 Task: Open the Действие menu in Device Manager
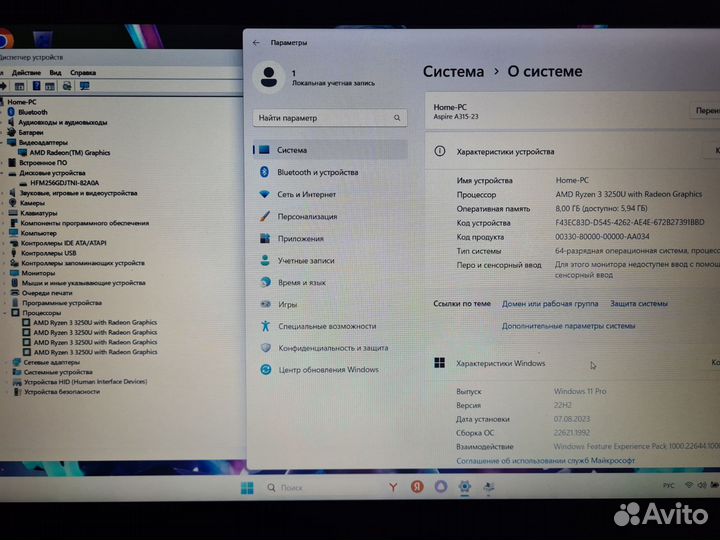pos(26,73)
